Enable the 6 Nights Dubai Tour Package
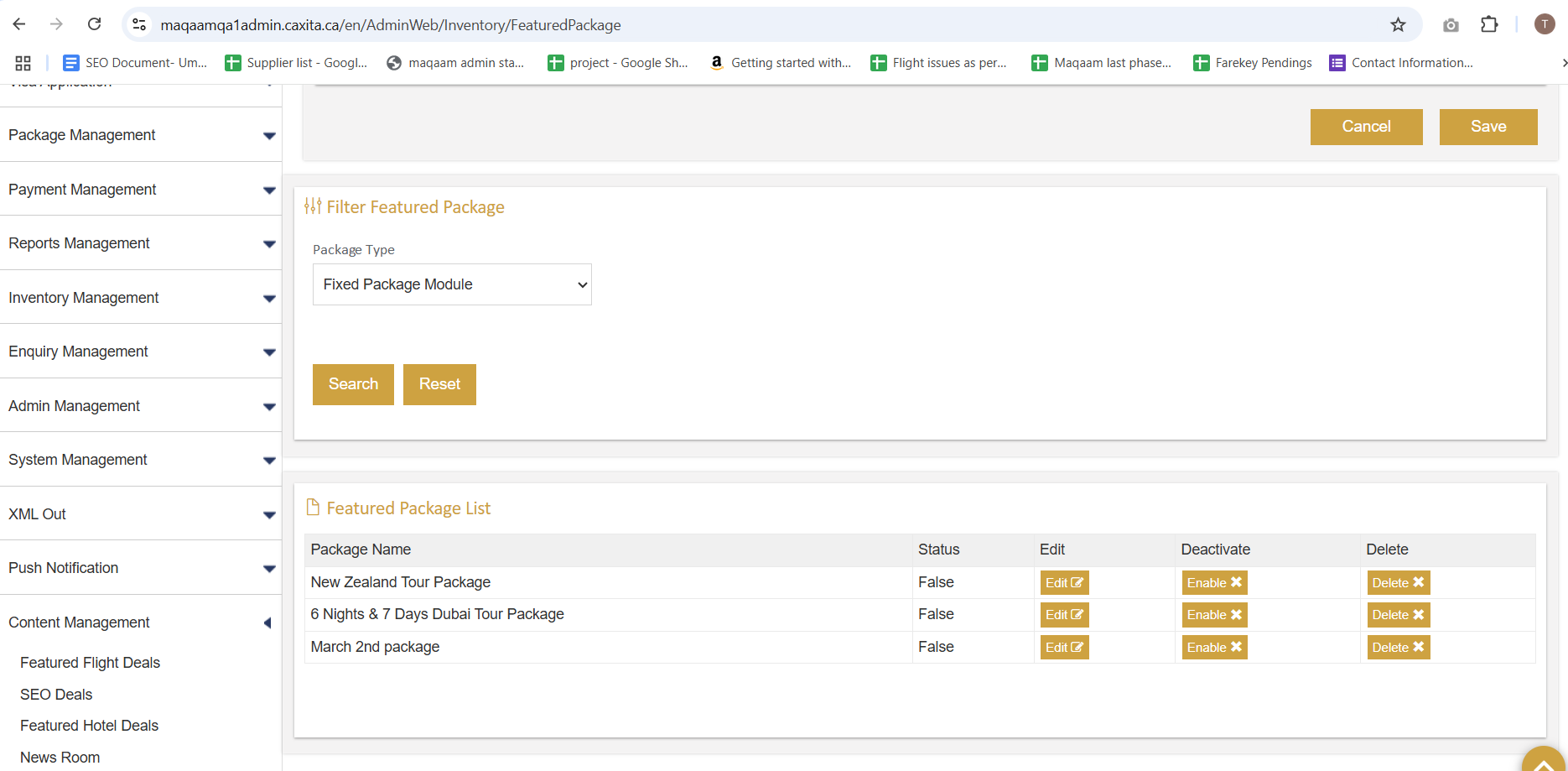Image resolution: width=1568 pixels, height=771 pixels. tap(1214, 615)
